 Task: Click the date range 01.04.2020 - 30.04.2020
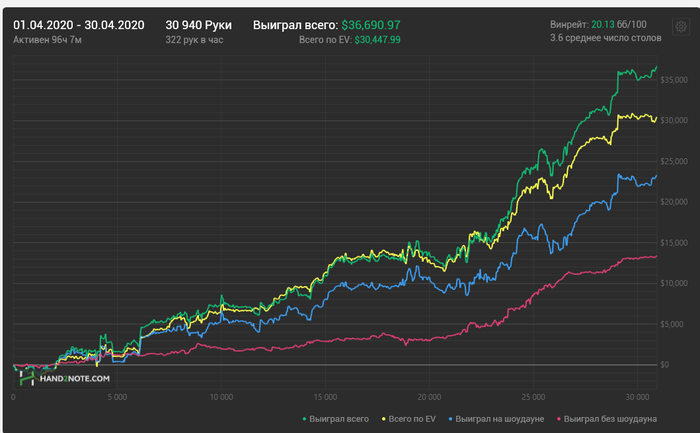tap(79, 25)
